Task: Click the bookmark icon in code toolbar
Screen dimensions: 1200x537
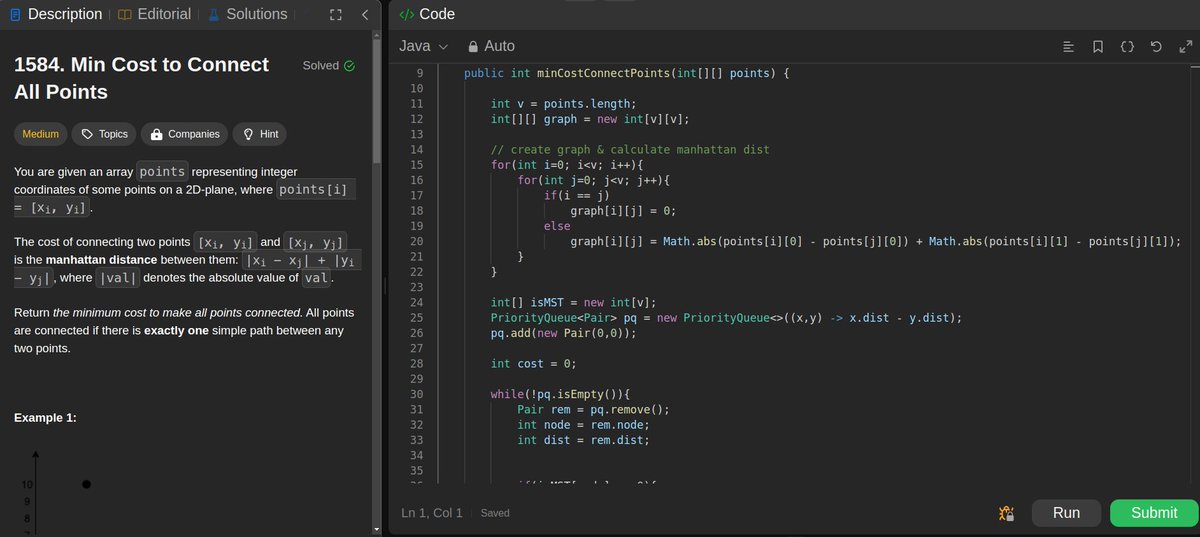Action: coord(1098,46)
